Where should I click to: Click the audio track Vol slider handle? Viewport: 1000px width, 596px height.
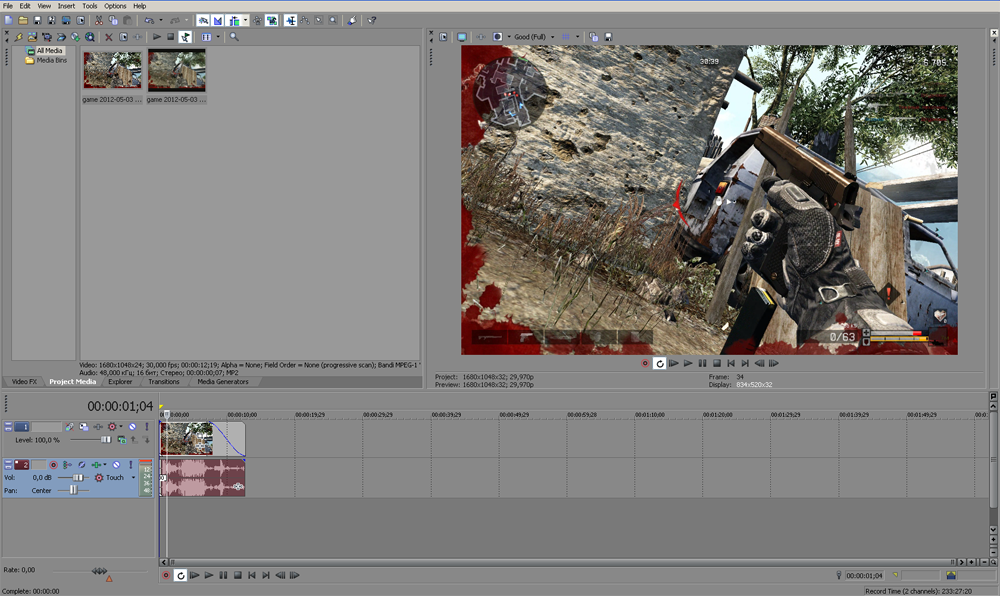point(78,478)
